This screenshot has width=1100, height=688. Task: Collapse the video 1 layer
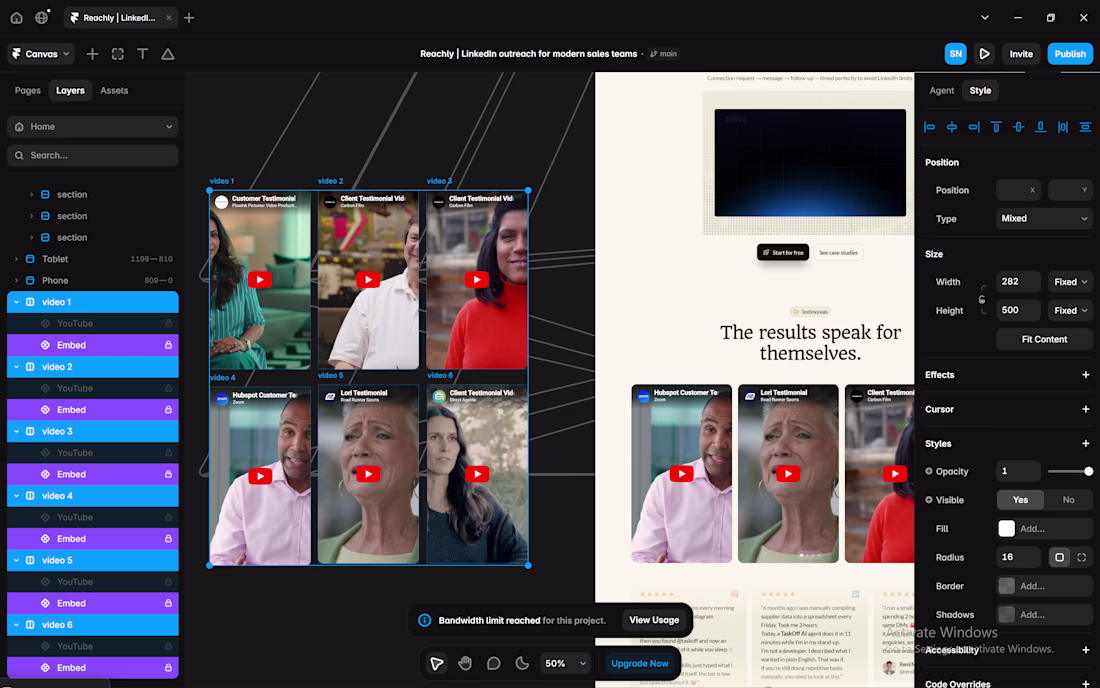pos(17,302)
